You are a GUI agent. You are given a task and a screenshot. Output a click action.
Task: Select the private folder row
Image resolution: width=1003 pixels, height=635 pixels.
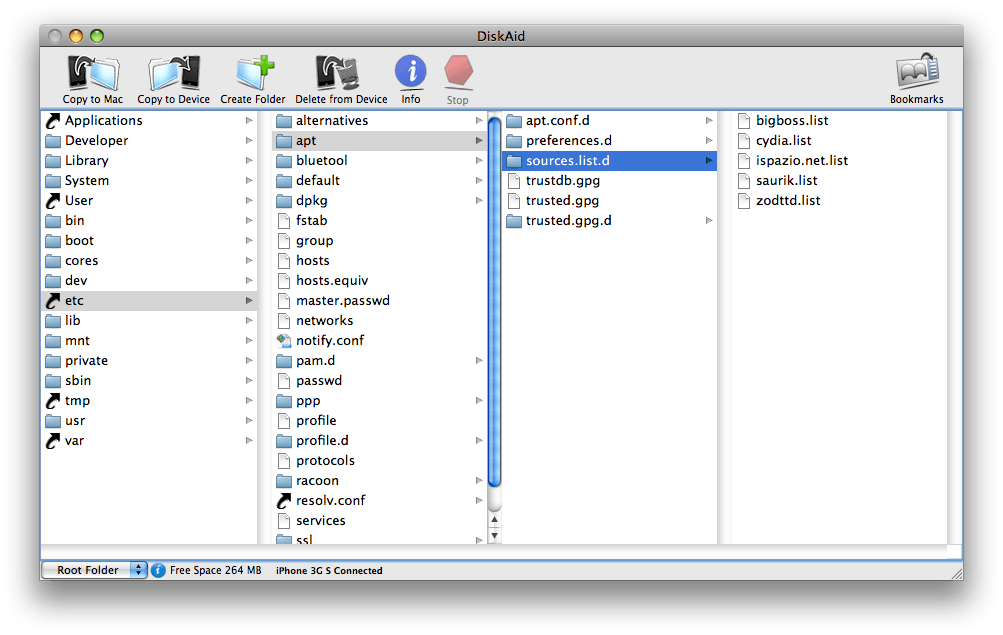[x=150, y=361]
